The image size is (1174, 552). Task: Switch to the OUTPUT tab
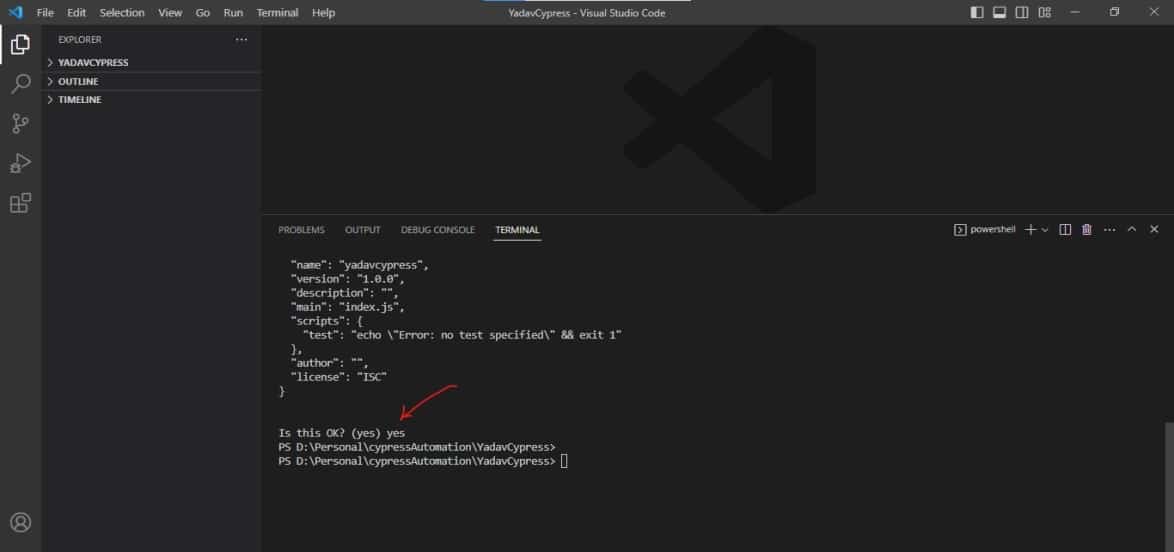pos(362,230)
